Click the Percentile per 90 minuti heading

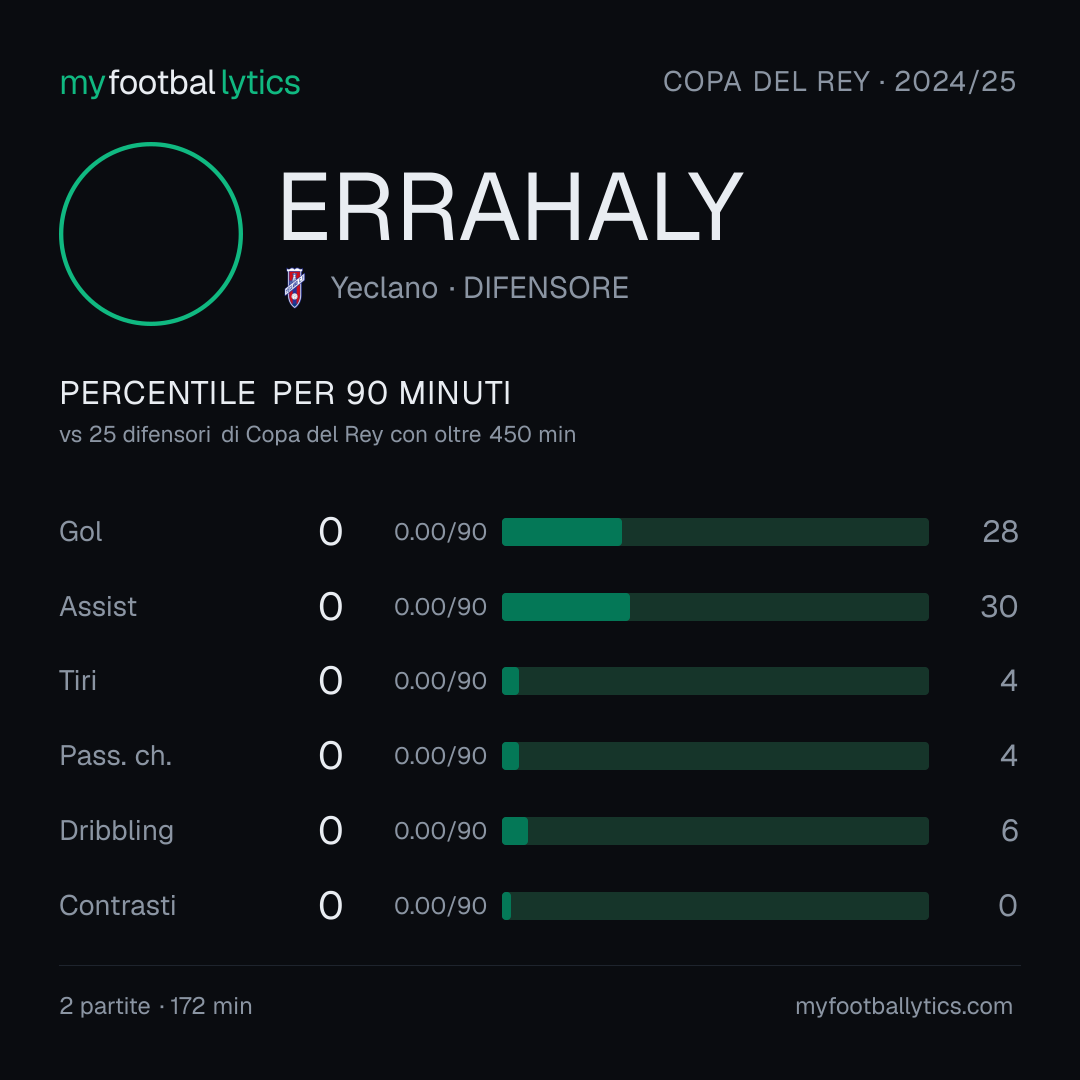285,393
